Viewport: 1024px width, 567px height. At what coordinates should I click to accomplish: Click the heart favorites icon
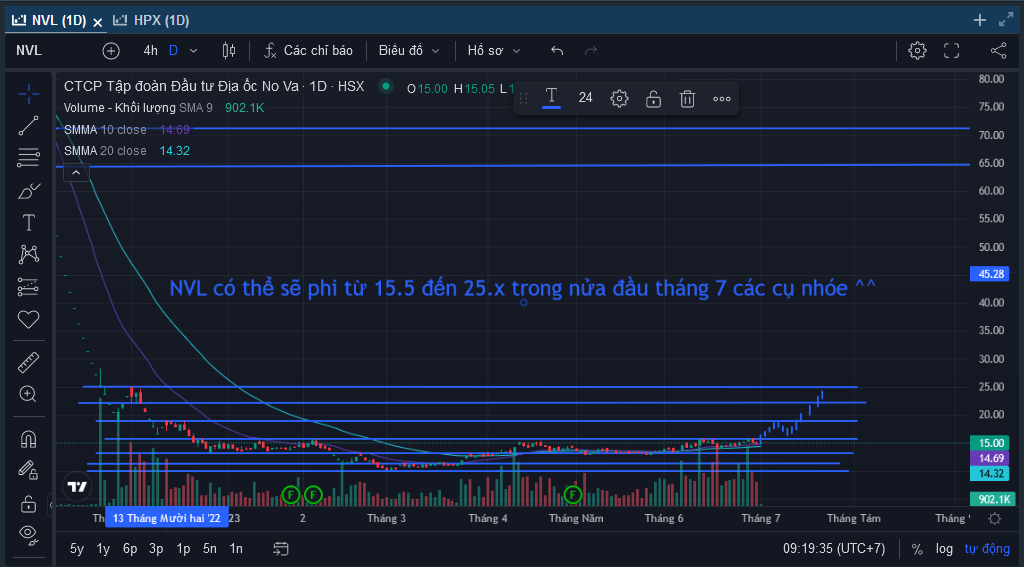pos(28,319)
